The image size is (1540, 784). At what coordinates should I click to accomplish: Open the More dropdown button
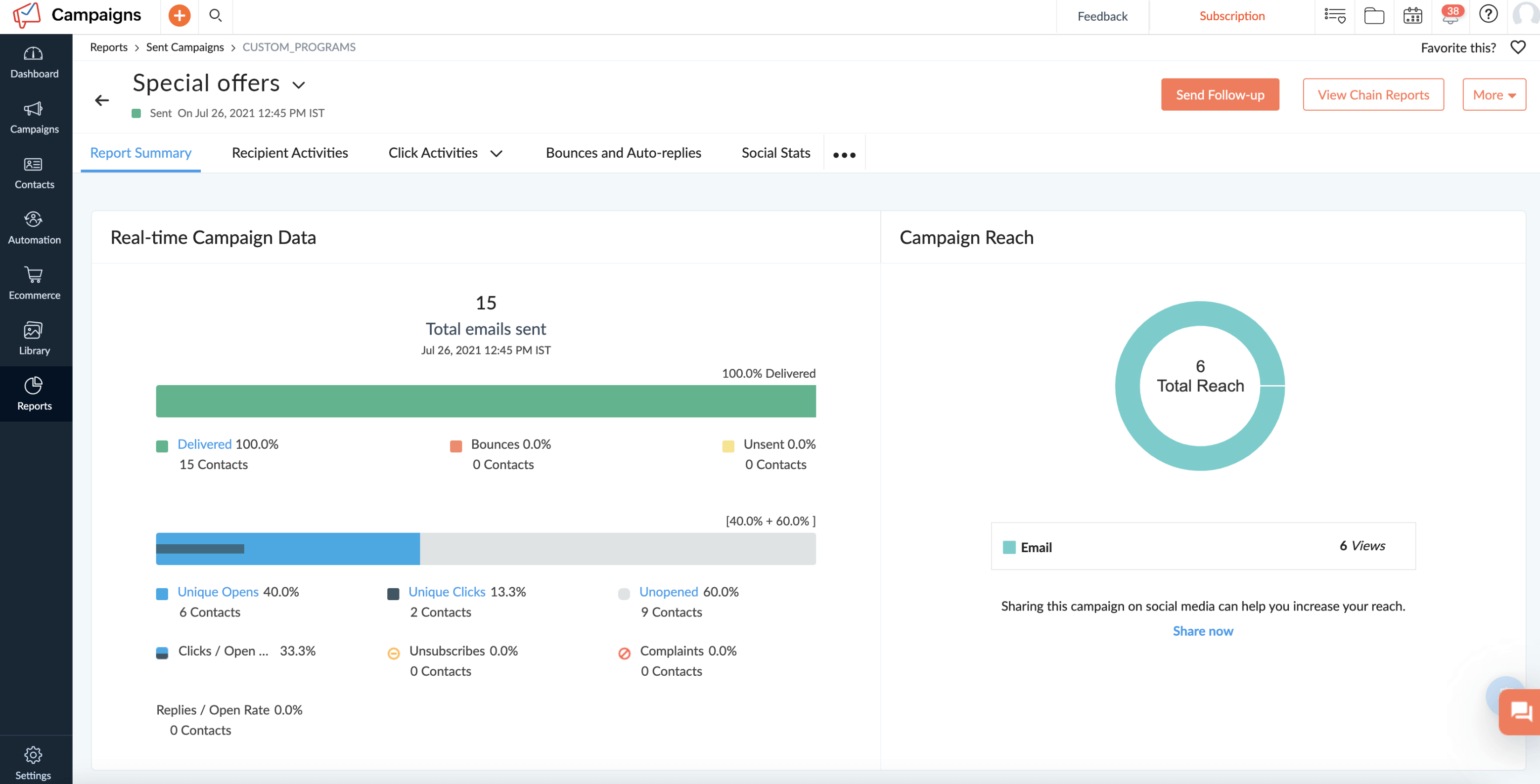coord(1494,94)
